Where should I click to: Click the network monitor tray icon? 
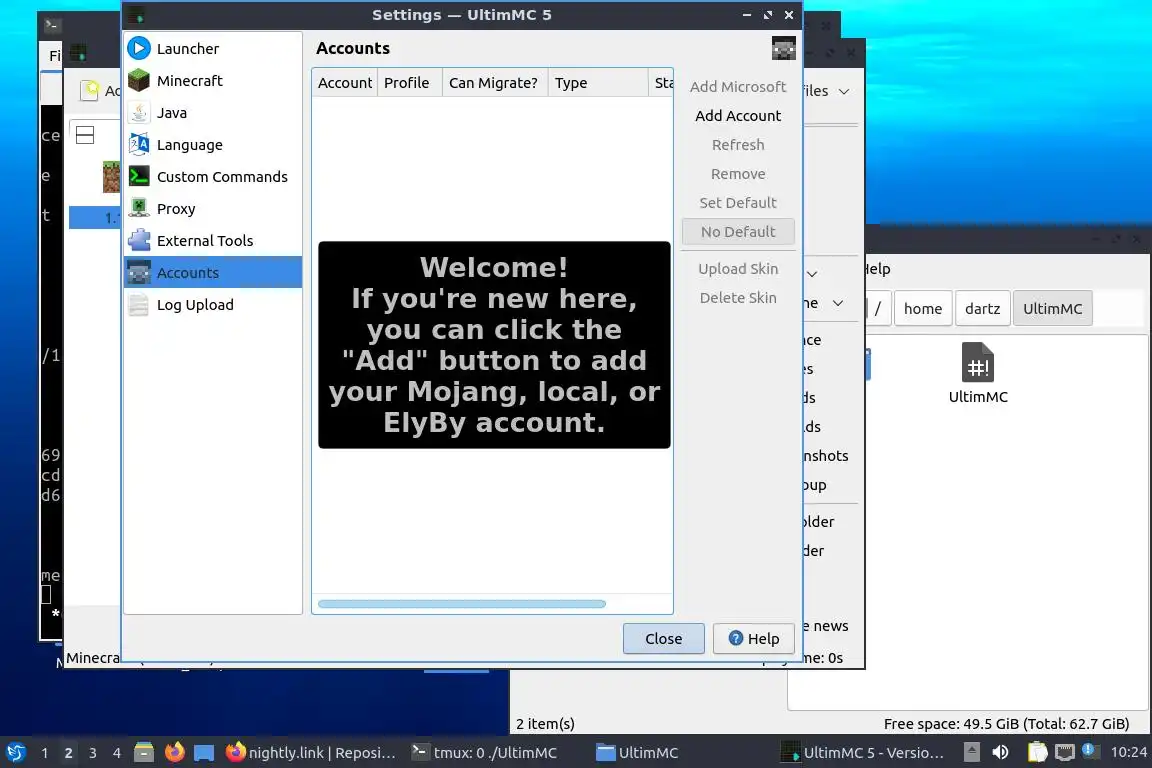1064,753
